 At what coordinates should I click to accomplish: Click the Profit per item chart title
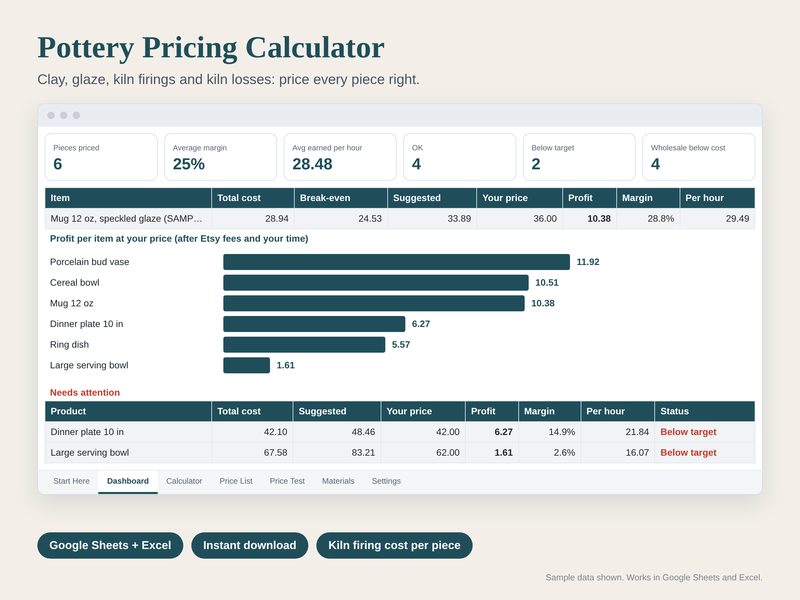click(x=179, y=239)
